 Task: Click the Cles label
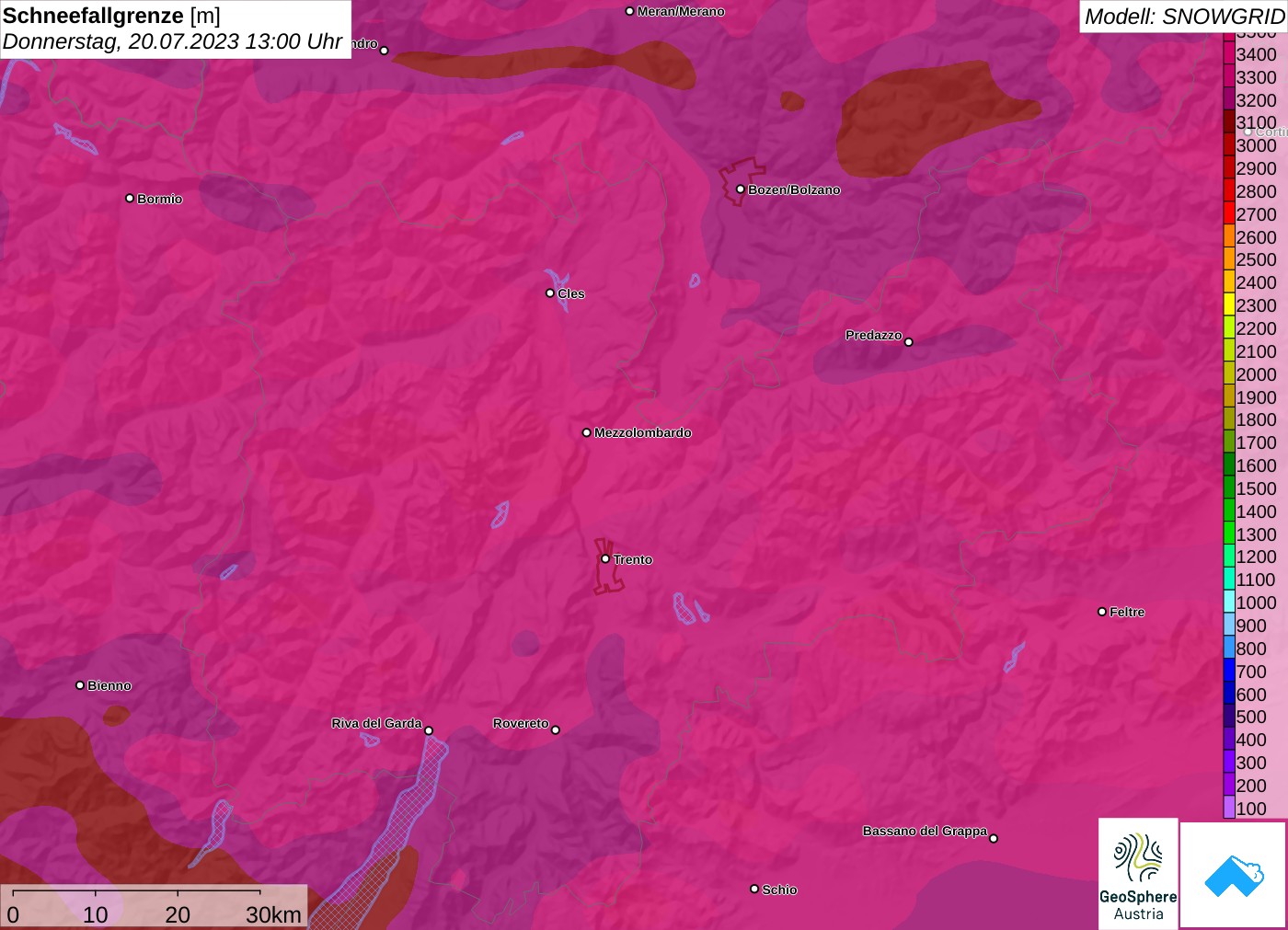tap(571, 293)
